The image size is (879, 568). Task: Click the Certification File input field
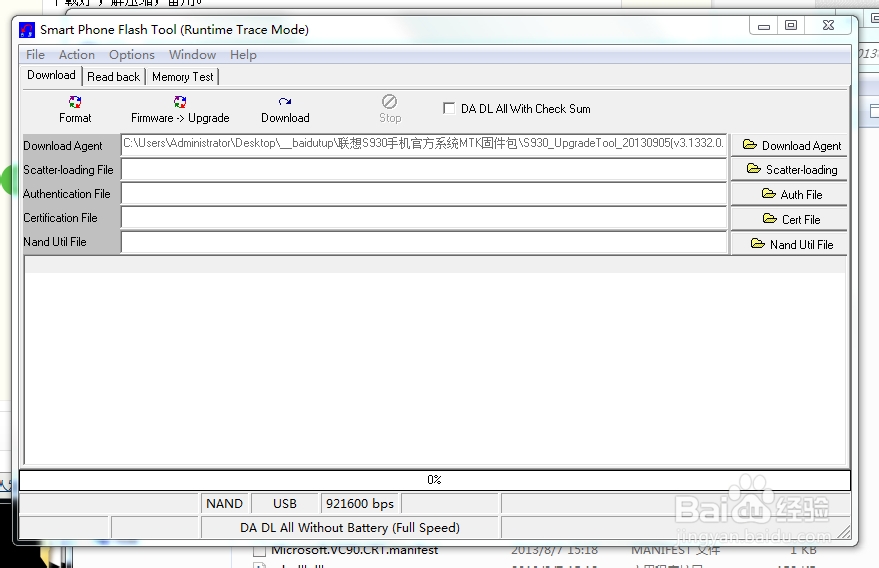click(424, 218)
